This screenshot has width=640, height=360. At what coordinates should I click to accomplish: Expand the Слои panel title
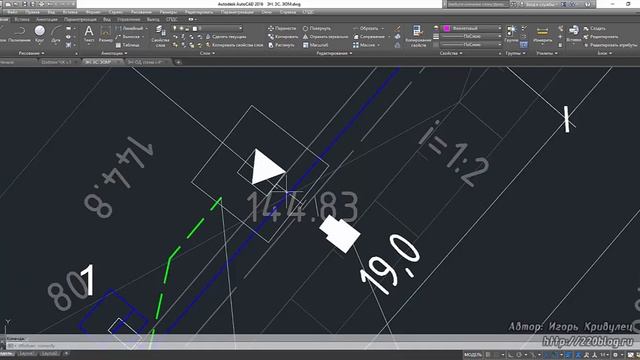(207, 53)
